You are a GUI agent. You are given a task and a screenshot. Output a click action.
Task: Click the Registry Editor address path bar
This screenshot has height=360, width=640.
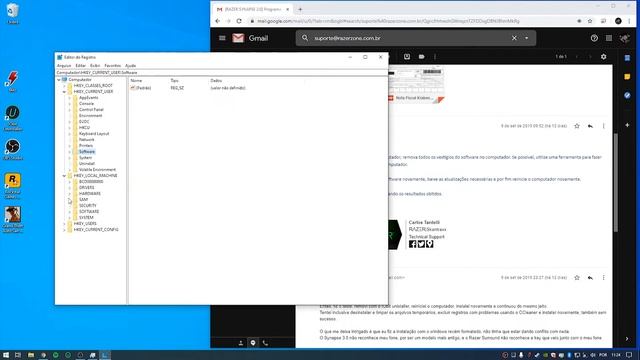click(221, 73)
